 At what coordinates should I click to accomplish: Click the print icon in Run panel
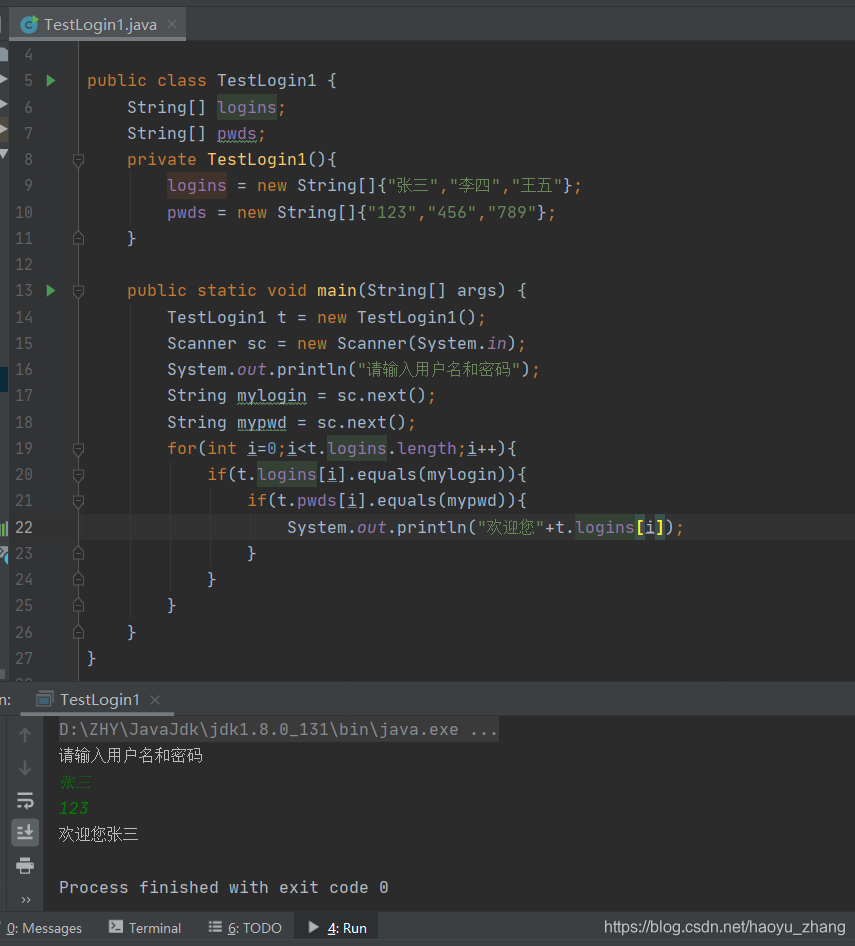pos(25,866)
